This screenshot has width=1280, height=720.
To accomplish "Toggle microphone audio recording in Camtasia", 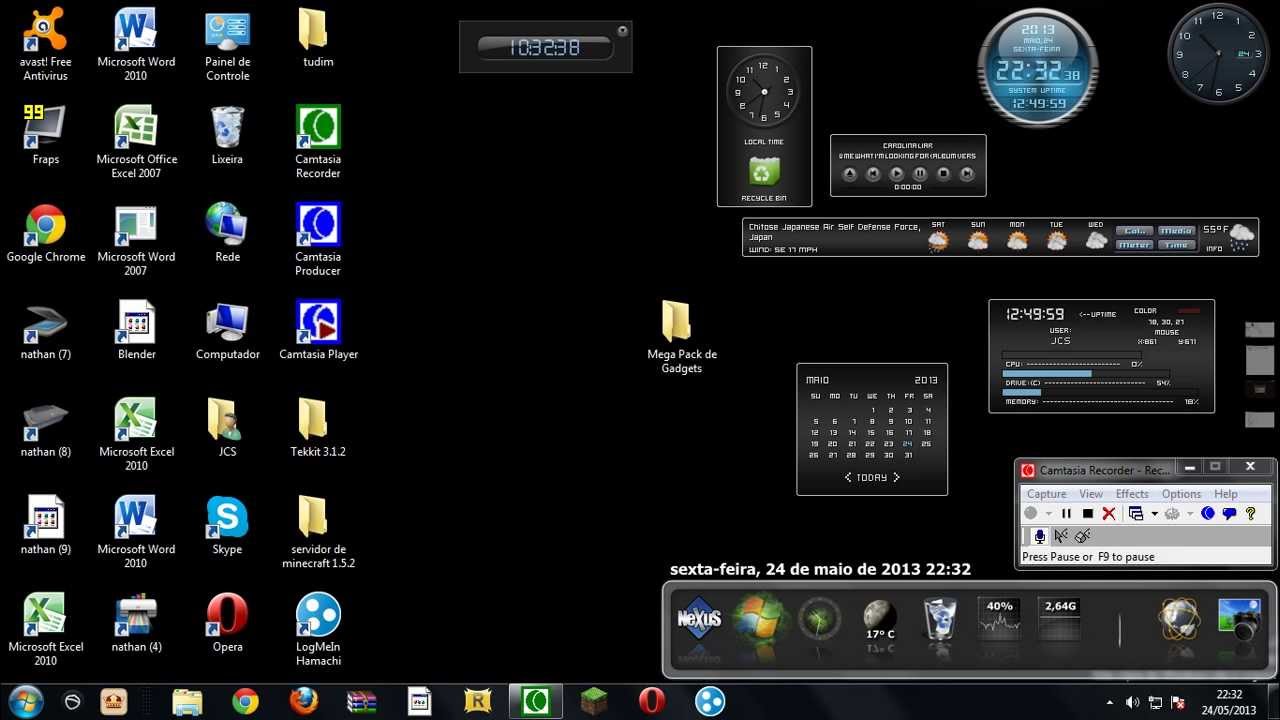I will click(1039, 536).
